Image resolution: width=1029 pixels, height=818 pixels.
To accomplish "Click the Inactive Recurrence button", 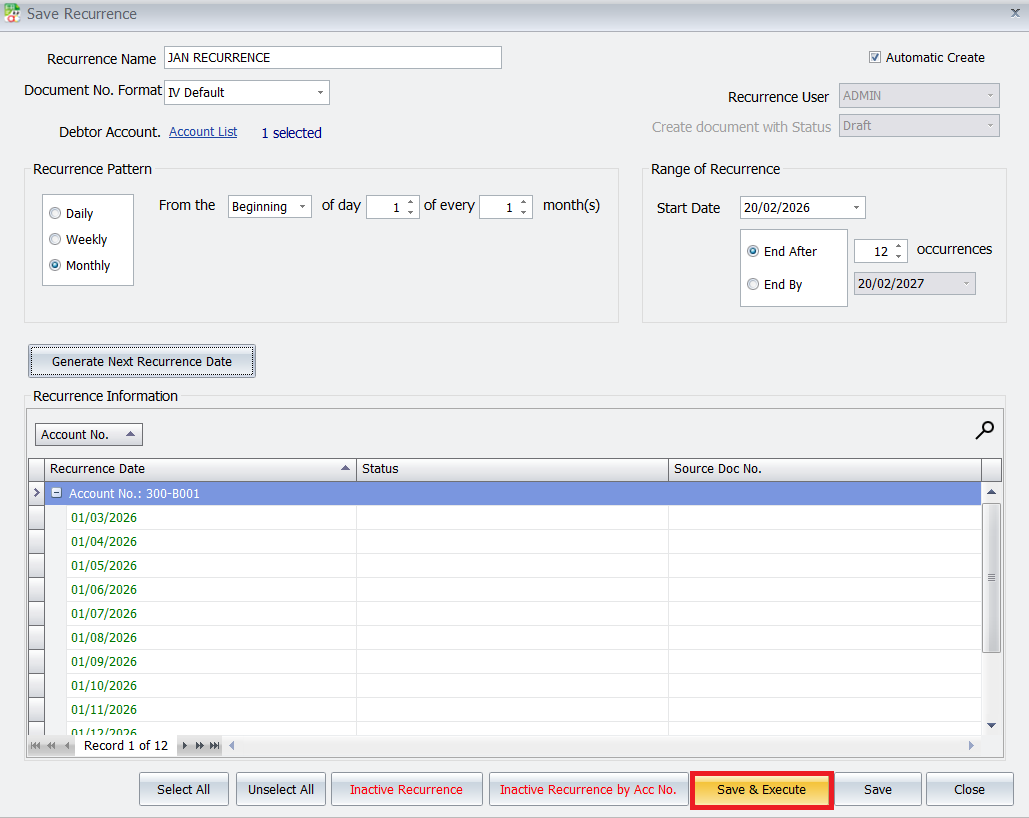I will tap(406, 790).
